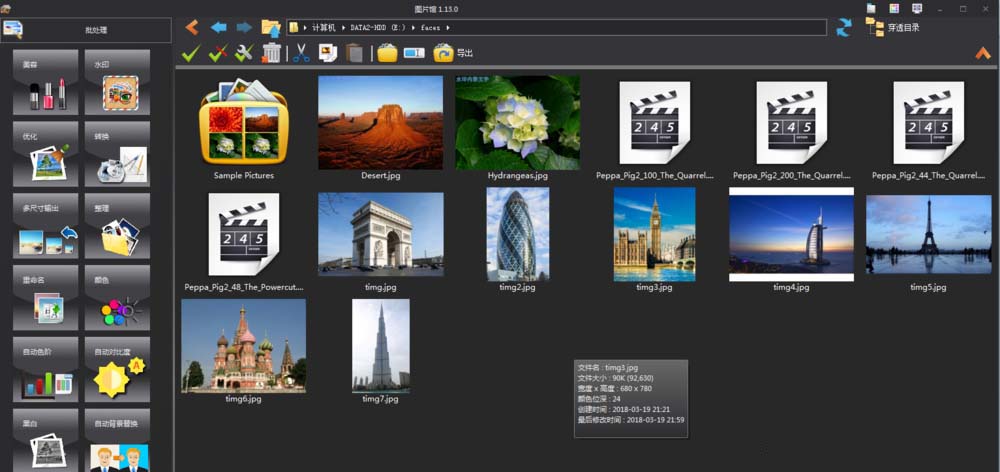Expand the arrow after faces in path
Screen dimensions: 1000x472
pyautogui.click(x=448, y=28)
